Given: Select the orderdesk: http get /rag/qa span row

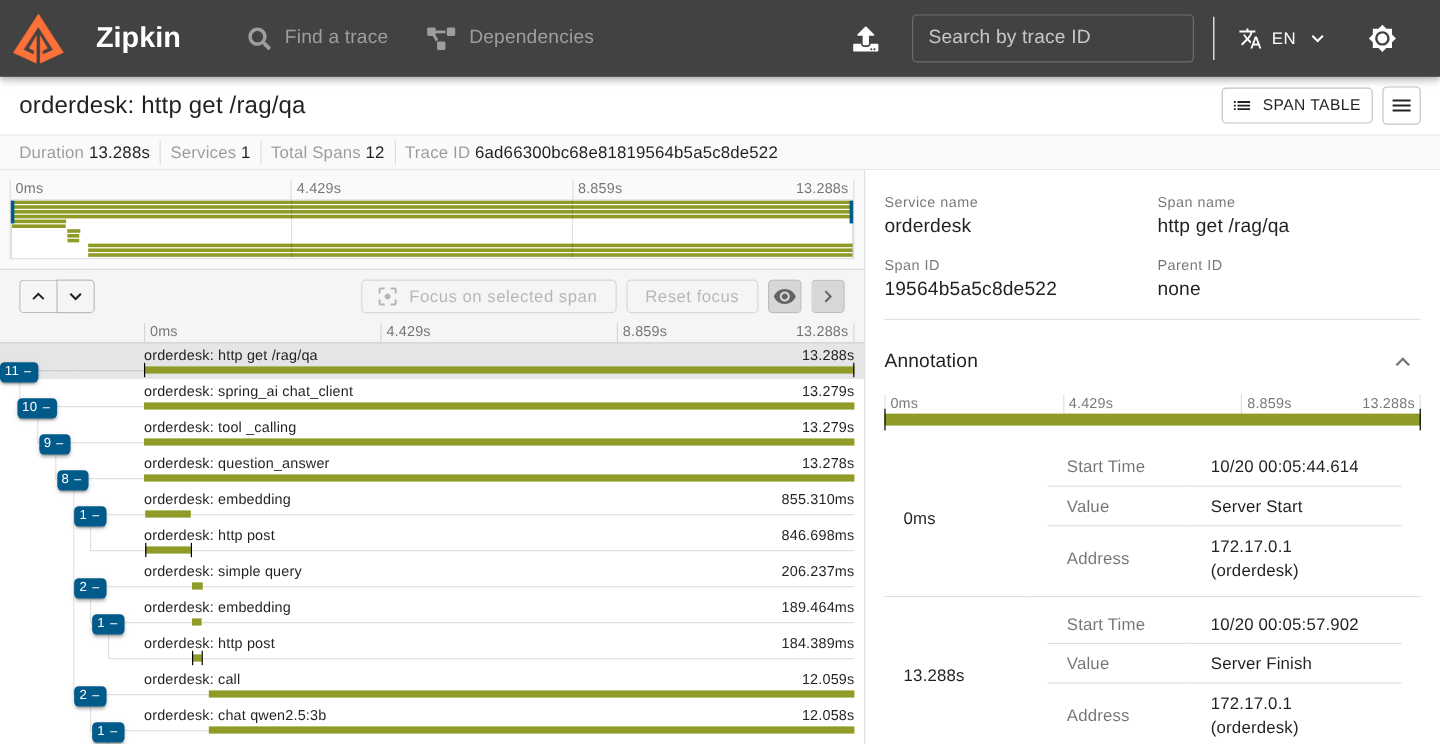Looking at the screenshot, I should (432, 361).
